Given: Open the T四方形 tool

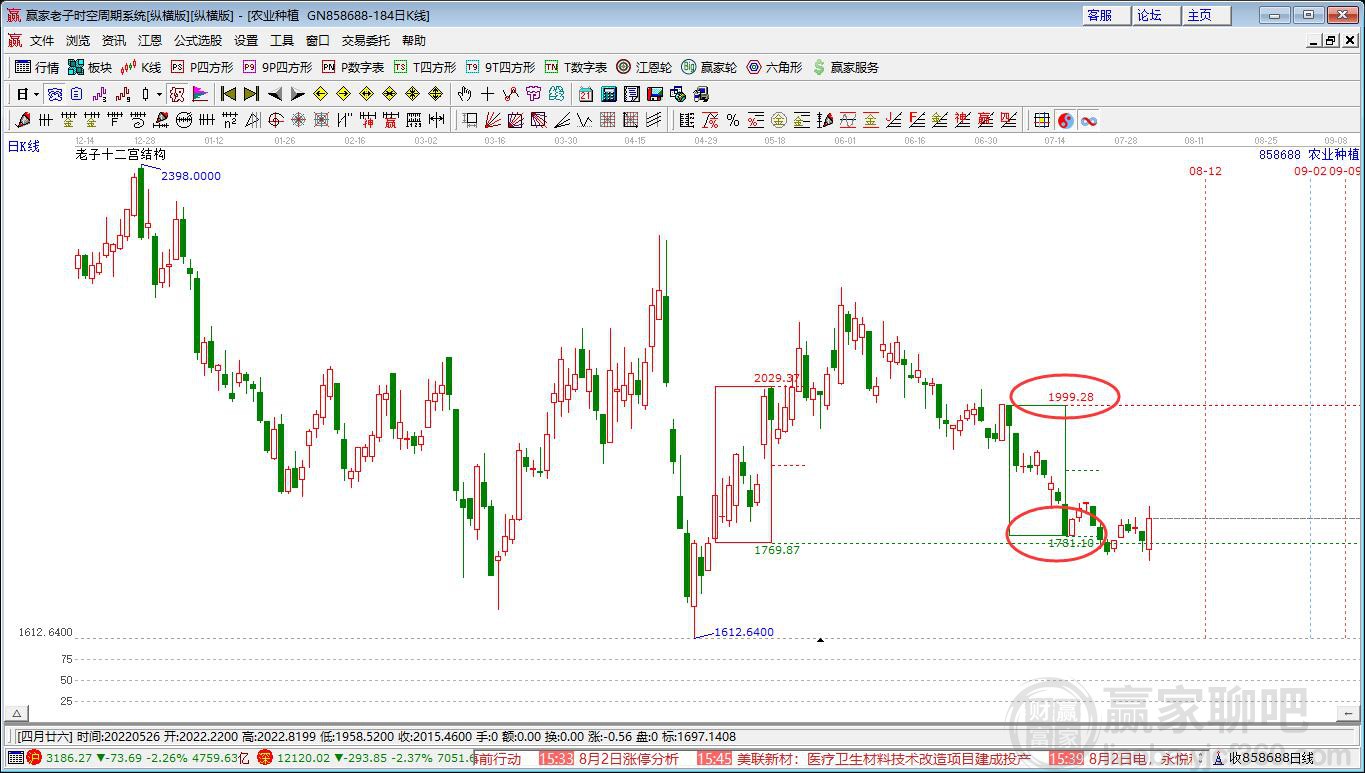Looking at the screenshot, I should tap(425, 67).
